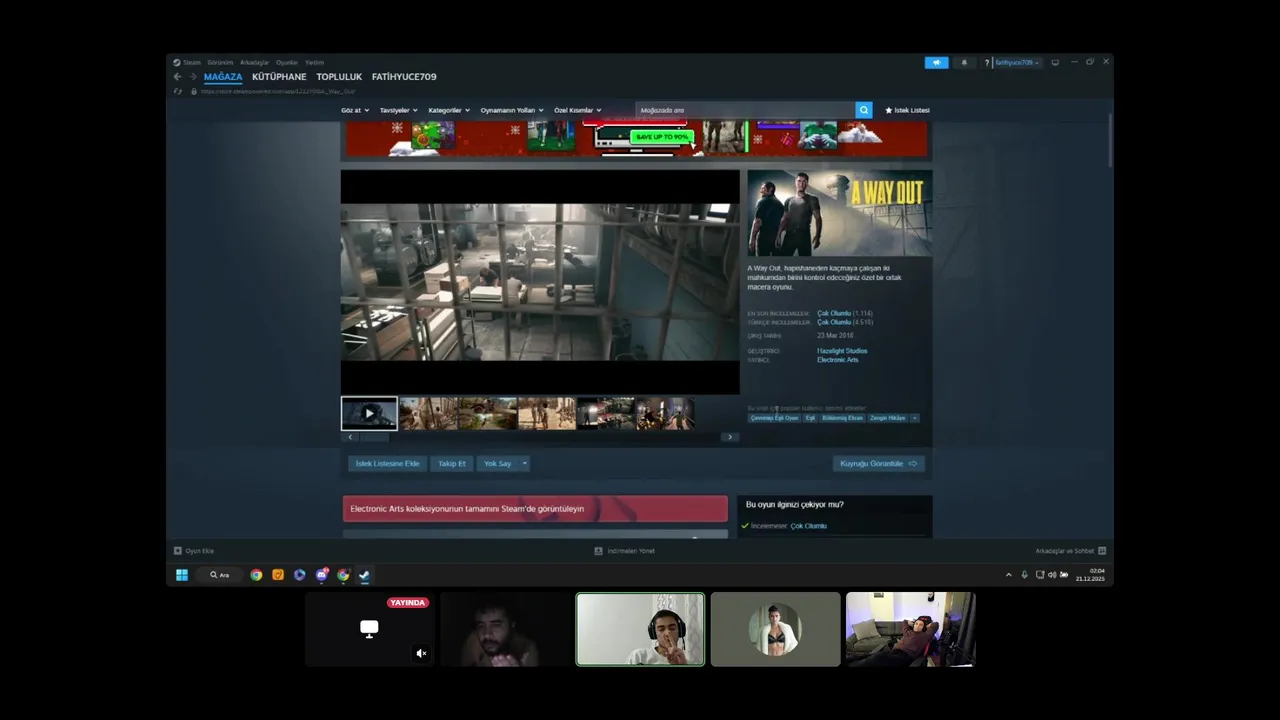The width and height of the screenshot is (1280, 720).
Task: Open the Windows Start menu
Action: tap(182, 575)
